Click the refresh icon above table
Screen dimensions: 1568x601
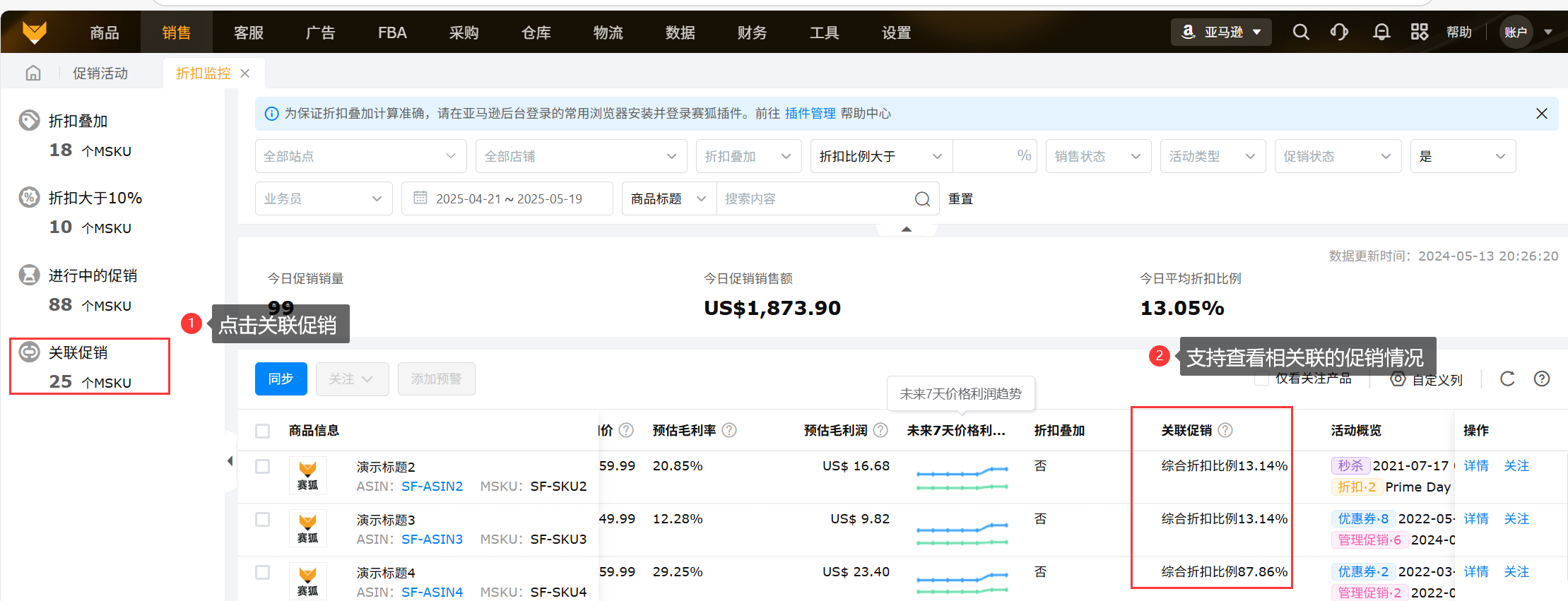point(1507,379)
